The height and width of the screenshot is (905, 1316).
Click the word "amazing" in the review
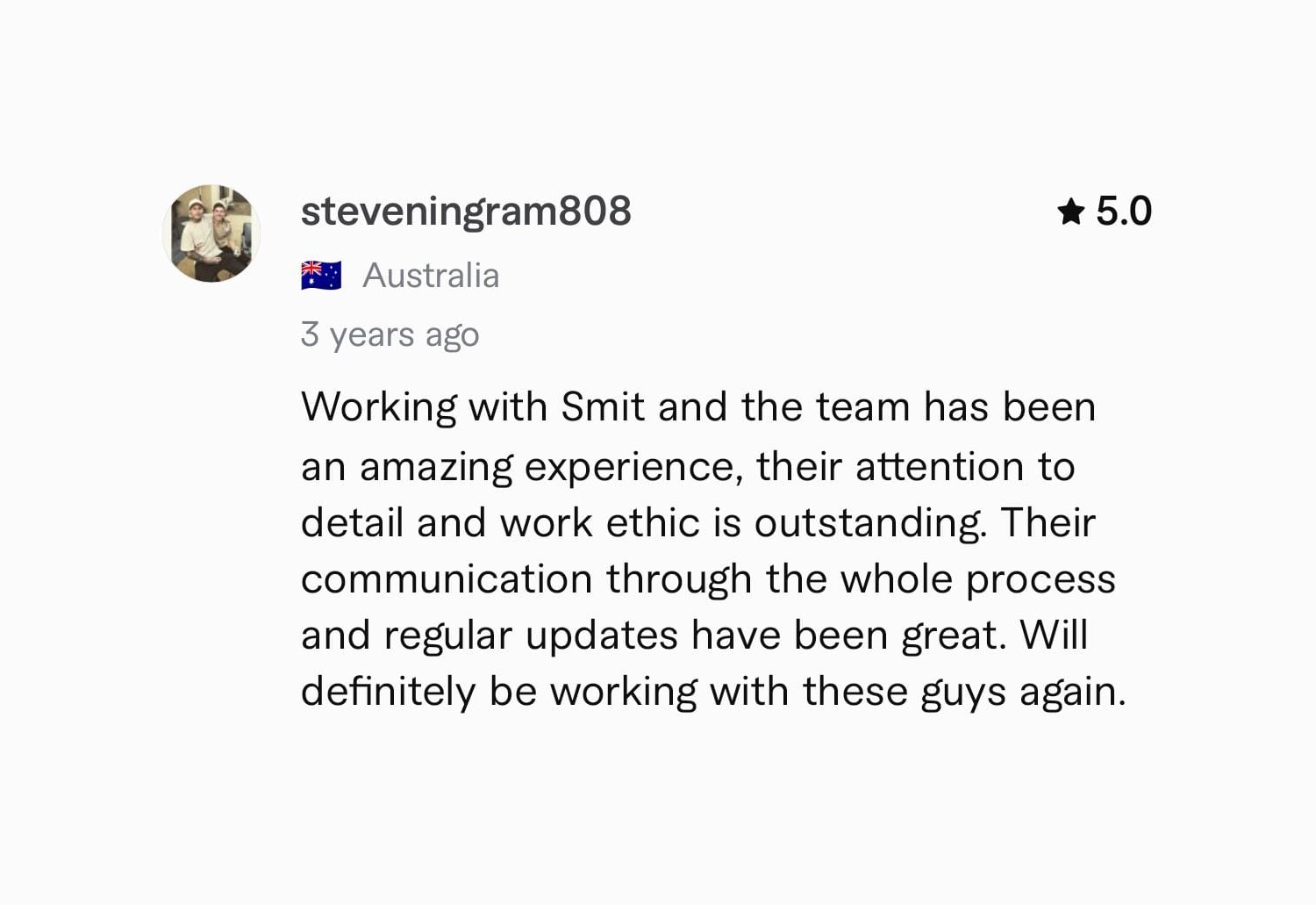436,467
